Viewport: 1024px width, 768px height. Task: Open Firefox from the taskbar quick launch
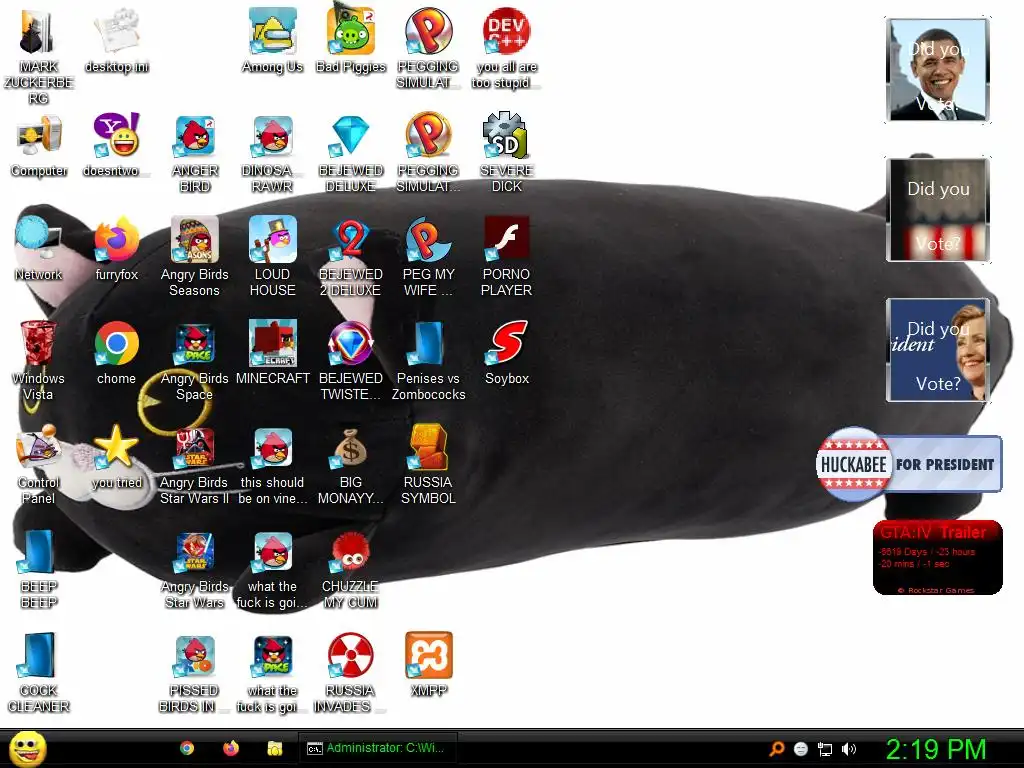(231, 748)
